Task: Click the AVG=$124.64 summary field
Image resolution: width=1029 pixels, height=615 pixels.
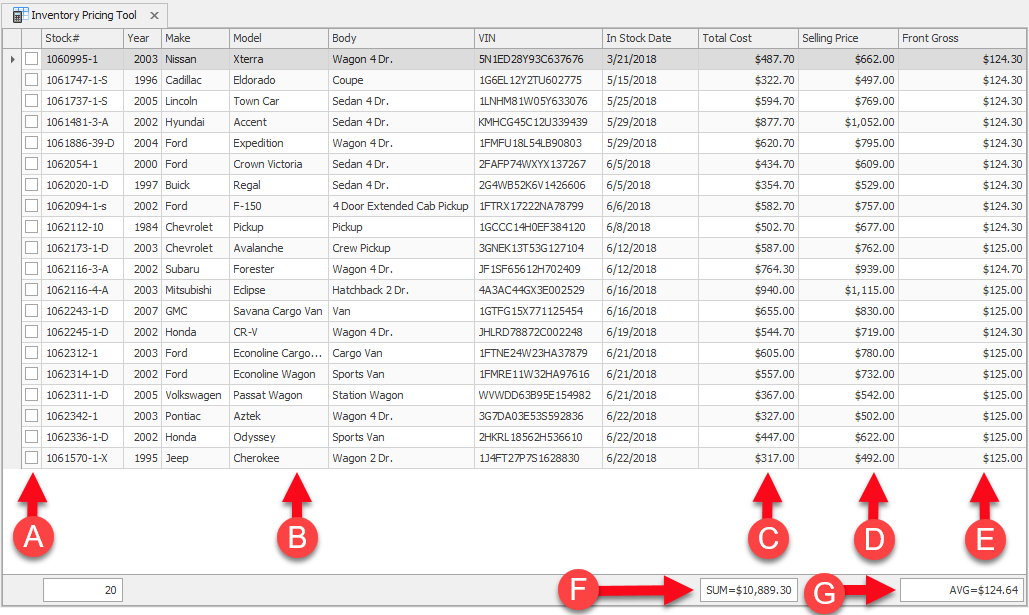Action: click(x=965, y=590)
